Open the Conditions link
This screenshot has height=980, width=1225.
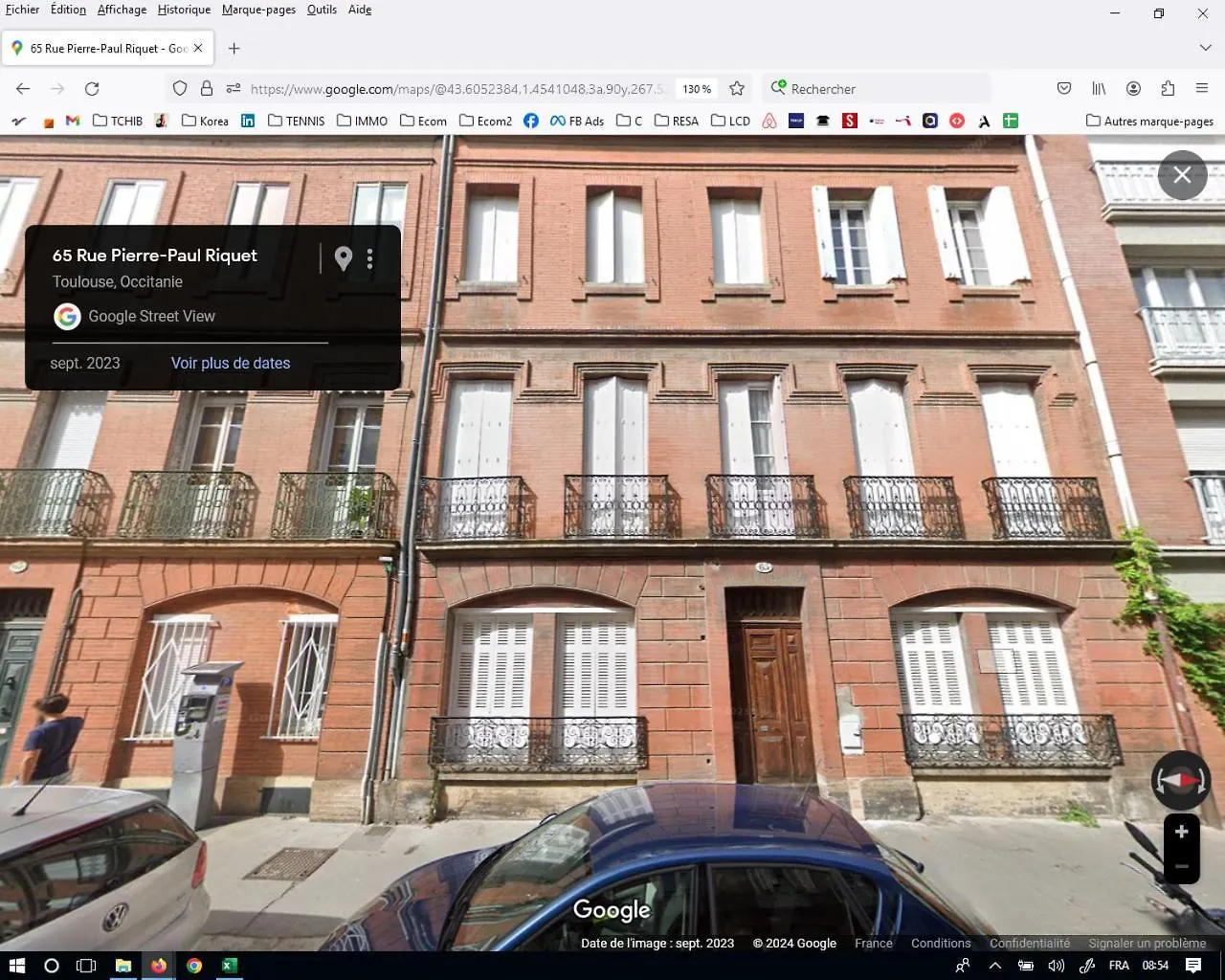pos(941,944)
